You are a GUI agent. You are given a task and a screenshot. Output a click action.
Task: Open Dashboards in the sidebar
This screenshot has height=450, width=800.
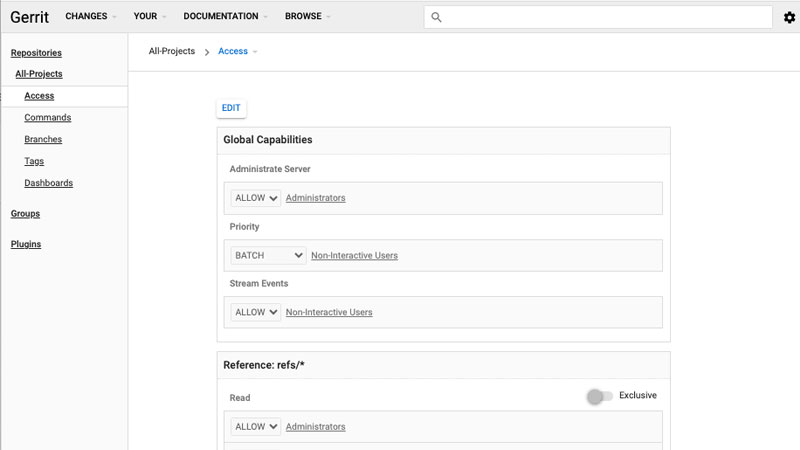[x=48, y=183]
